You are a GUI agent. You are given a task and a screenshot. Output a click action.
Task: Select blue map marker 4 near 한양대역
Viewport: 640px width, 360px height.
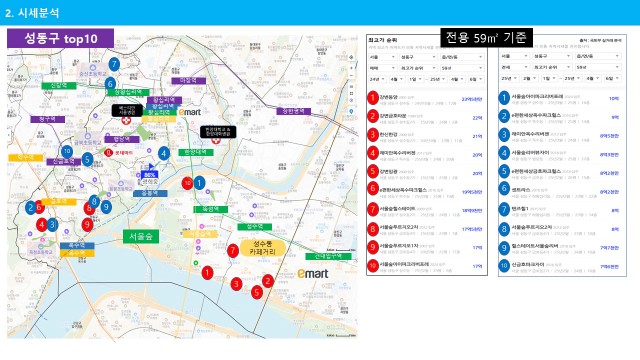tap(164, 153)
